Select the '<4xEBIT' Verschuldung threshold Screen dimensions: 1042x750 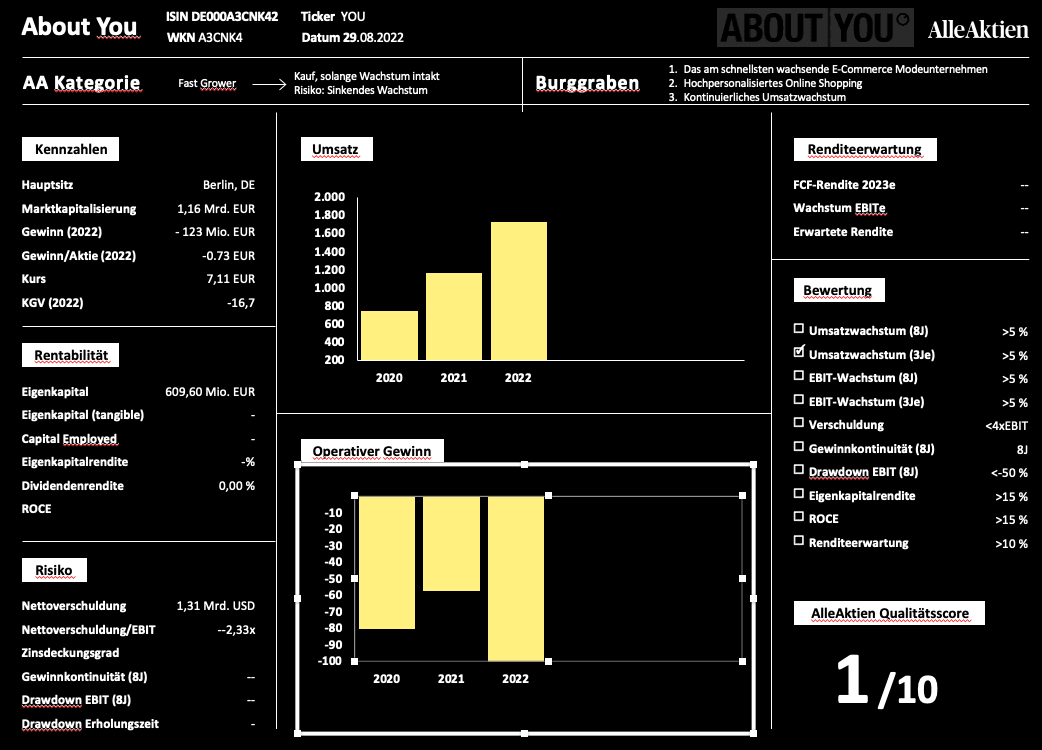[x=1006, y=426]
